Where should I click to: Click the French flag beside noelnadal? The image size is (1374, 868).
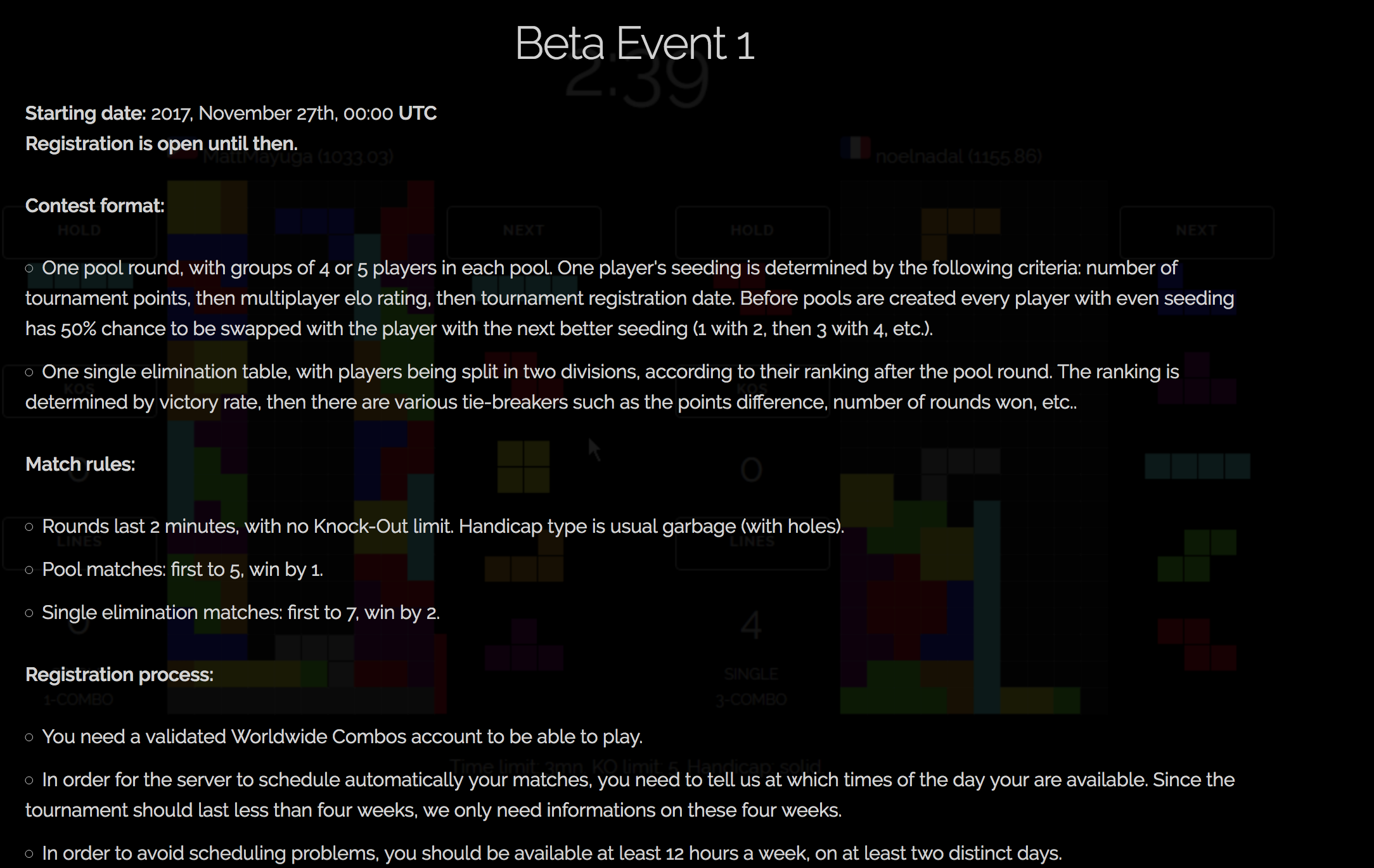tap(855, 148)
